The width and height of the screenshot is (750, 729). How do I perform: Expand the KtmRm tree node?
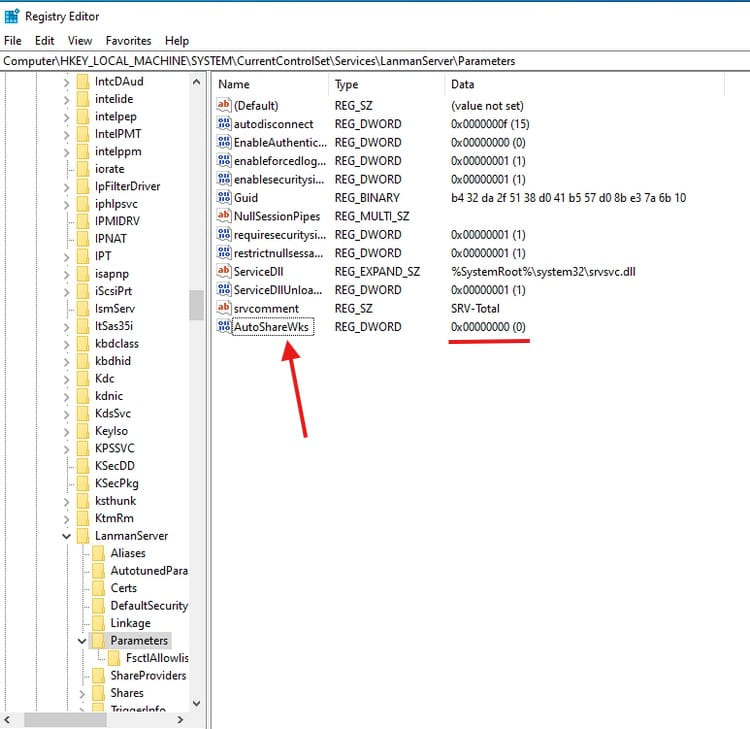(66, 519)
